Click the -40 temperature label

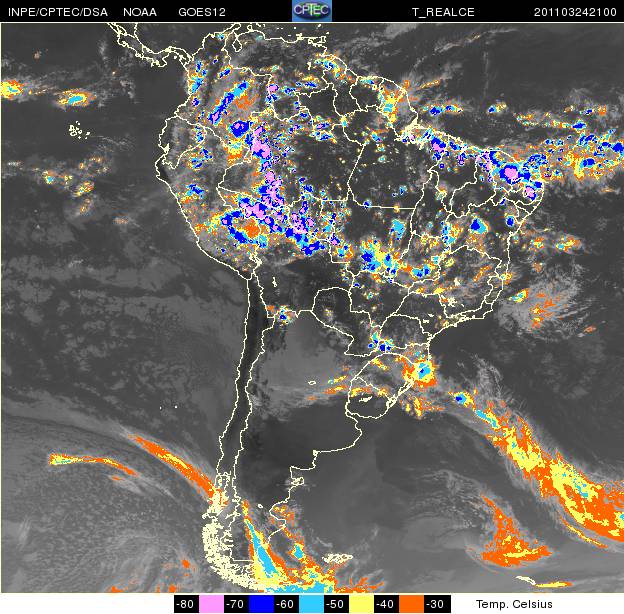click(x=386, y=604)
